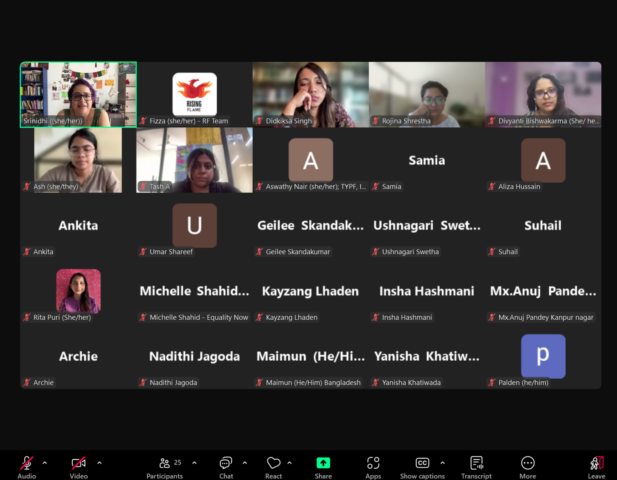Click muted mic icon beside Maimun Bangladesh label
617x480 pixels.
(259, 382)
